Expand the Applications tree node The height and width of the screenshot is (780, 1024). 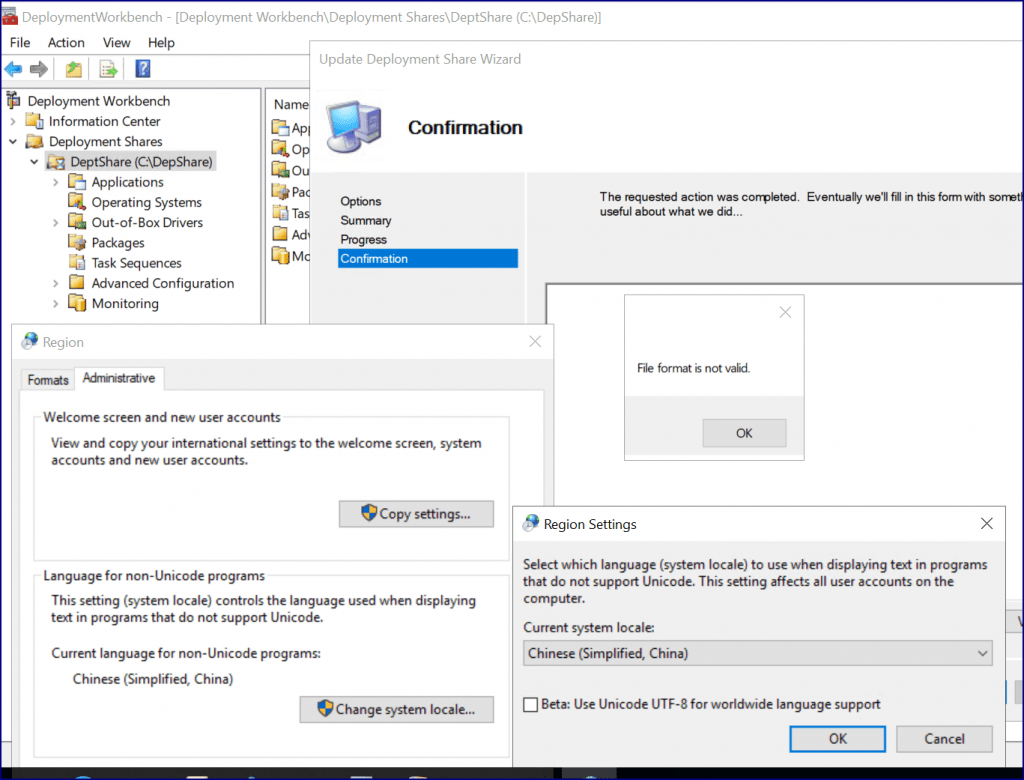coord(56,182)
